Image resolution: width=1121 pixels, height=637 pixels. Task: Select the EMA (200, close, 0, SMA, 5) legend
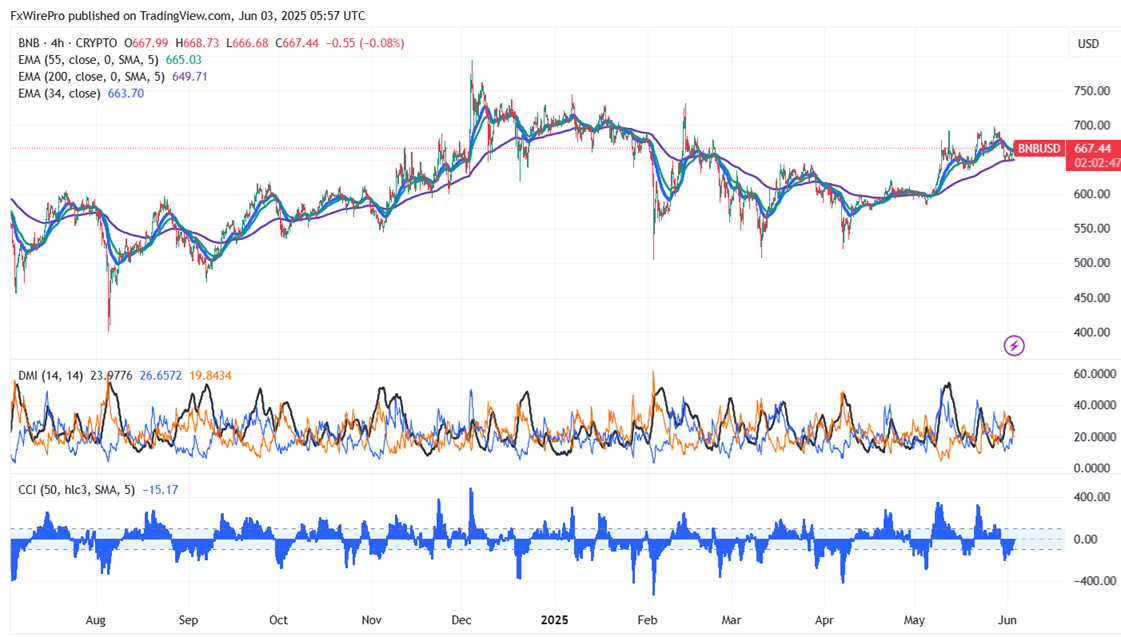point(92,76)
